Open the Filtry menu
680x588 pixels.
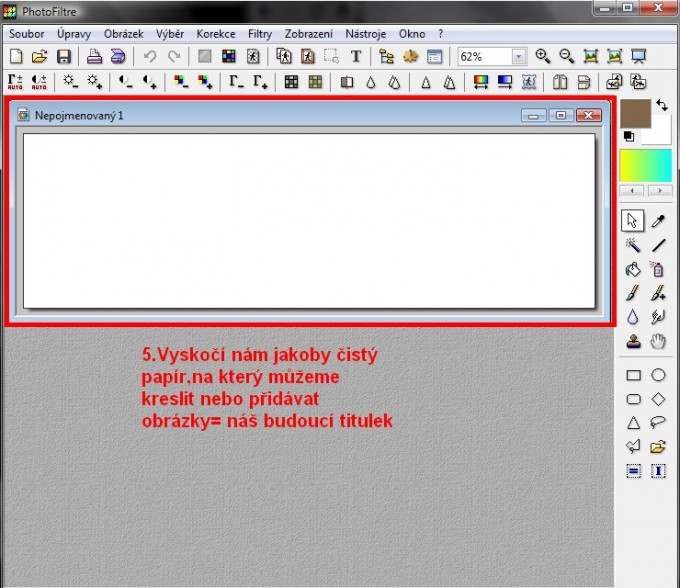(260, 34)
